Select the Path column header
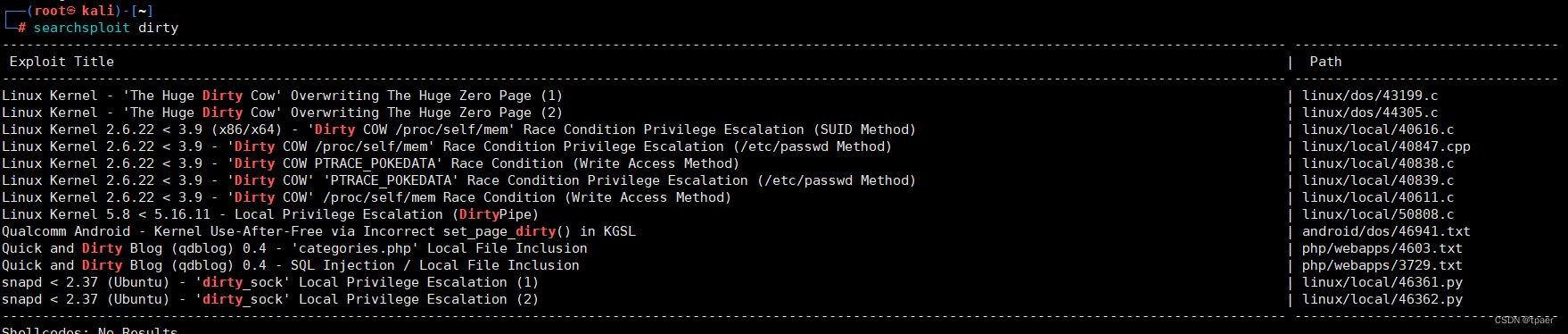1568x334 pixels. click(x=1325, y=62)
